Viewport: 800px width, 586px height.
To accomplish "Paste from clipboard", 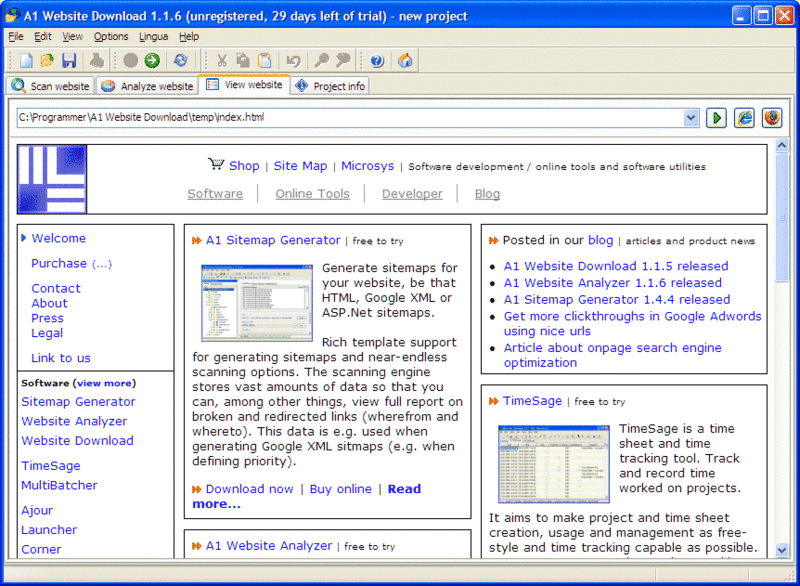I will click(x=264, y=61).
